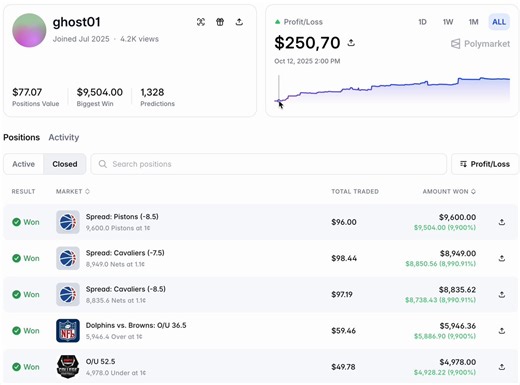Click the magnifier icon in the search box

click(x=103, y=164)
